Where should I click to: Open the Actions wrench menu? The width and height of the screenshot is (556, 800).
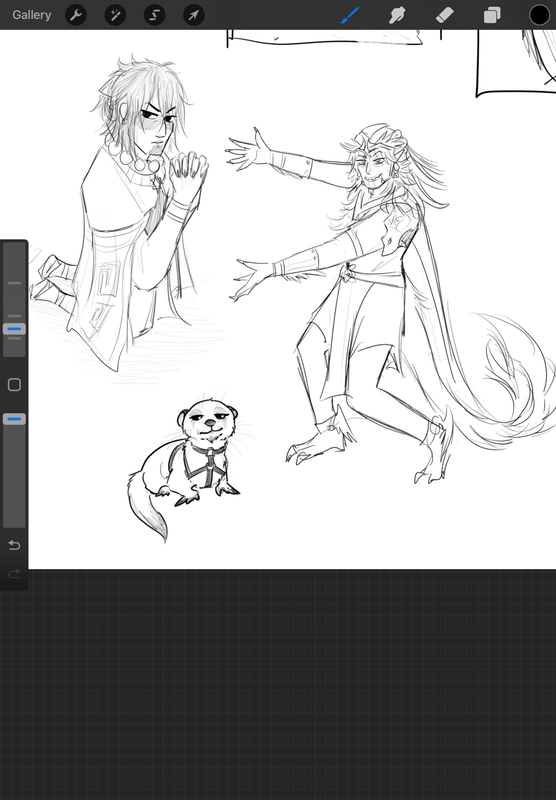click(76, 15)
